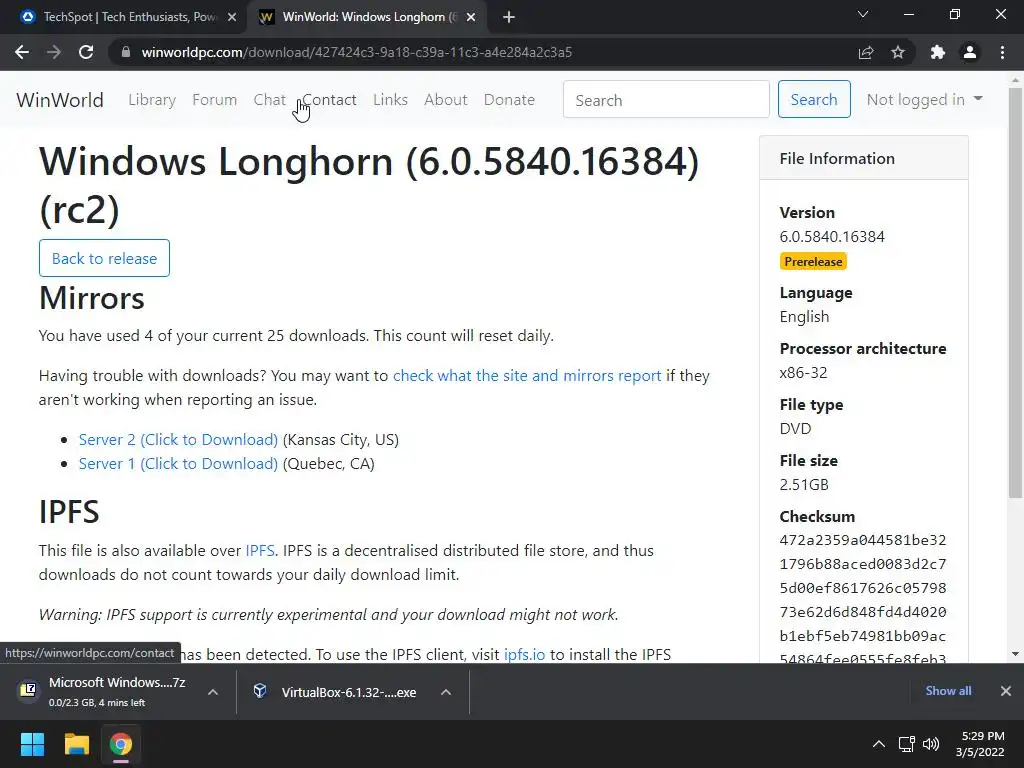Screen dimensions: 1024x768
Task: Open the IPFS link in paragraph
Action: click(x=260, y=551)
